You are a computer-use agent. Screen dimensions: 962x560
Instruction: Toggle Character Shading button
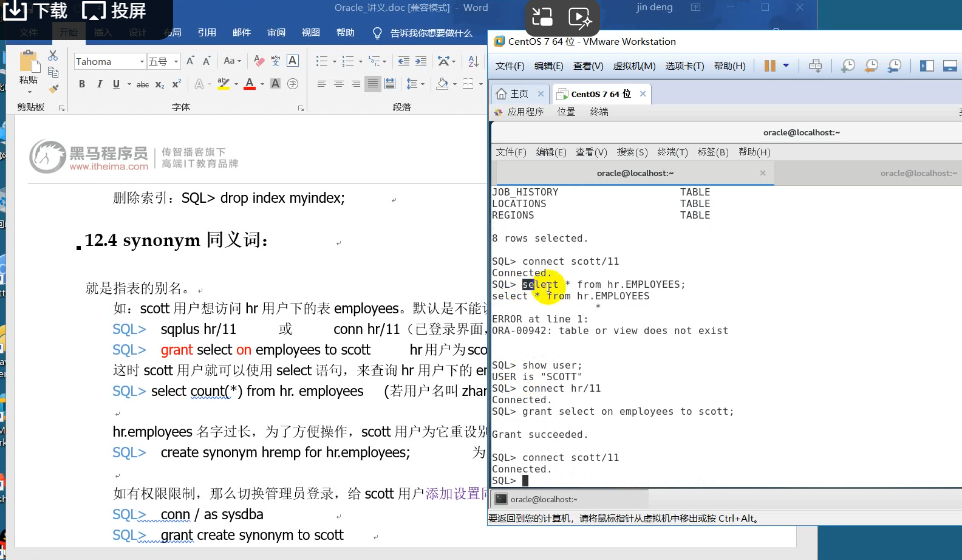pos(275,83)
